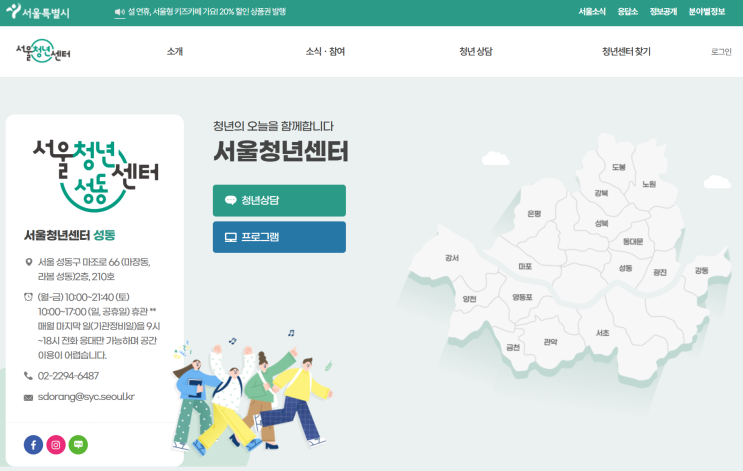Screen dimensions: 743x471
Task: Click the envelope icon beside the email
Action: click(x=28, y=398)
